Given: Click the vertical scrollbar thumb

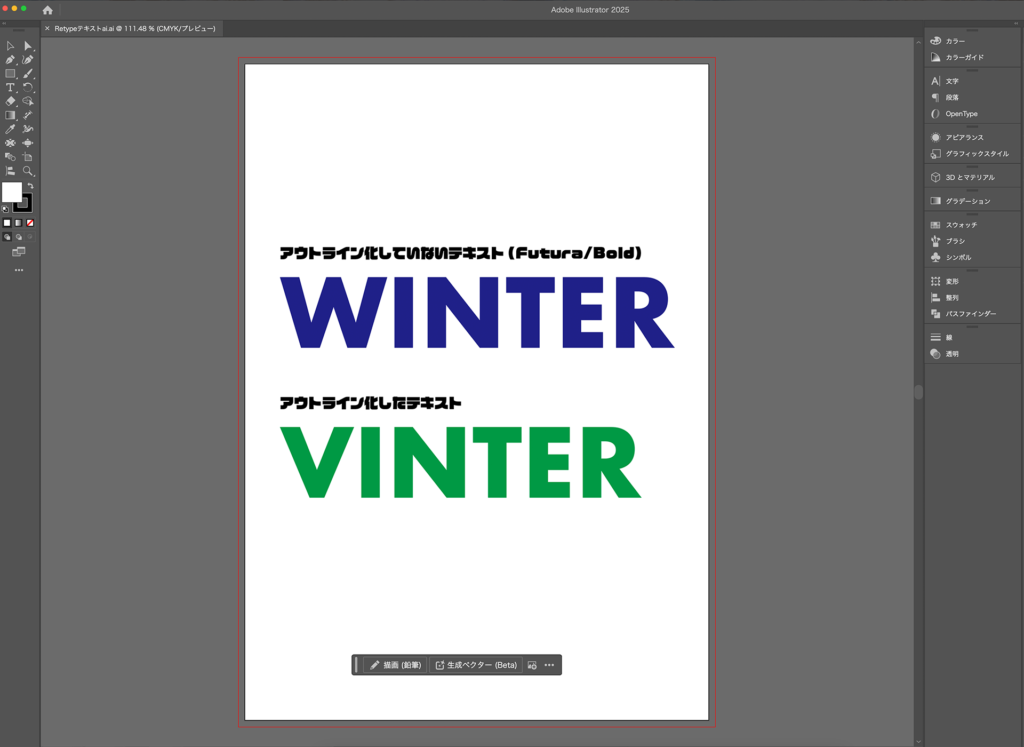Looking at the screenshot, I should [918, 392].
